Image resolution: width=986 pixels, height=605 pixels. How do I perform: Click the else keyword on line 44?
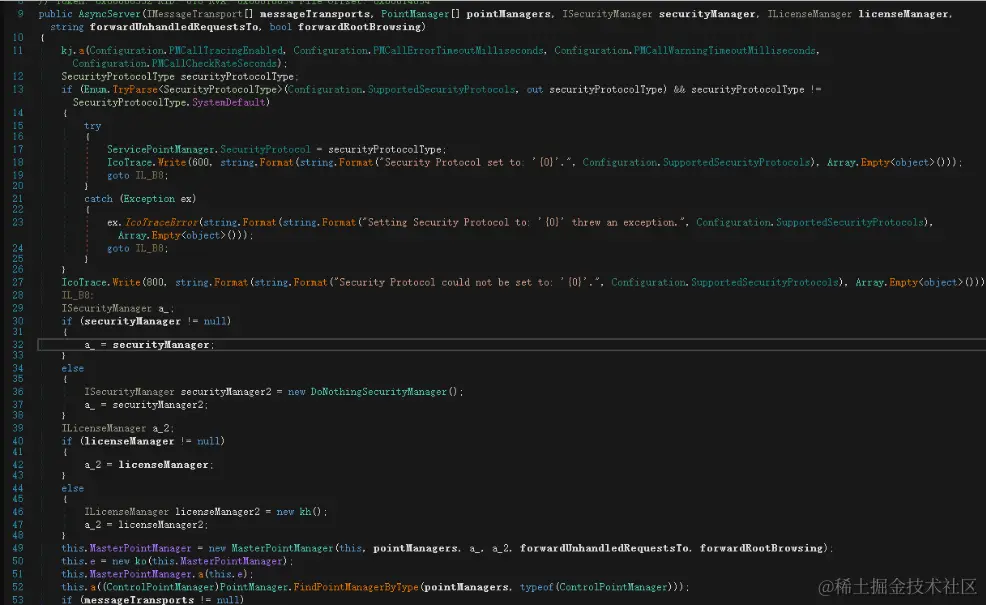(72, 489)
